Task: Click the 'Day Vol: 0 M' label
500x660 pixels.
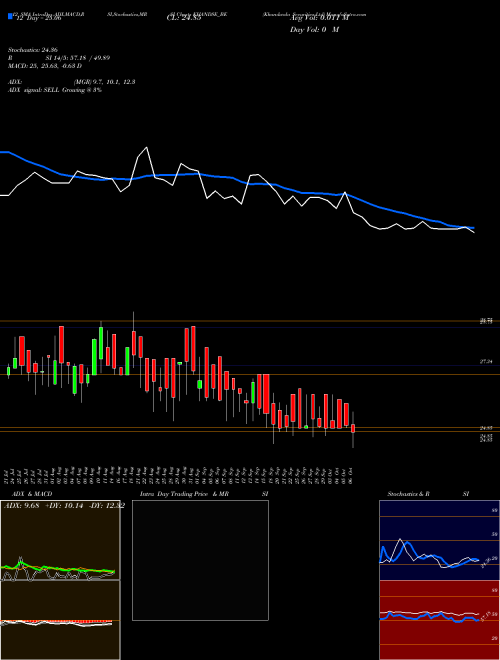Action: coord(314,30)
